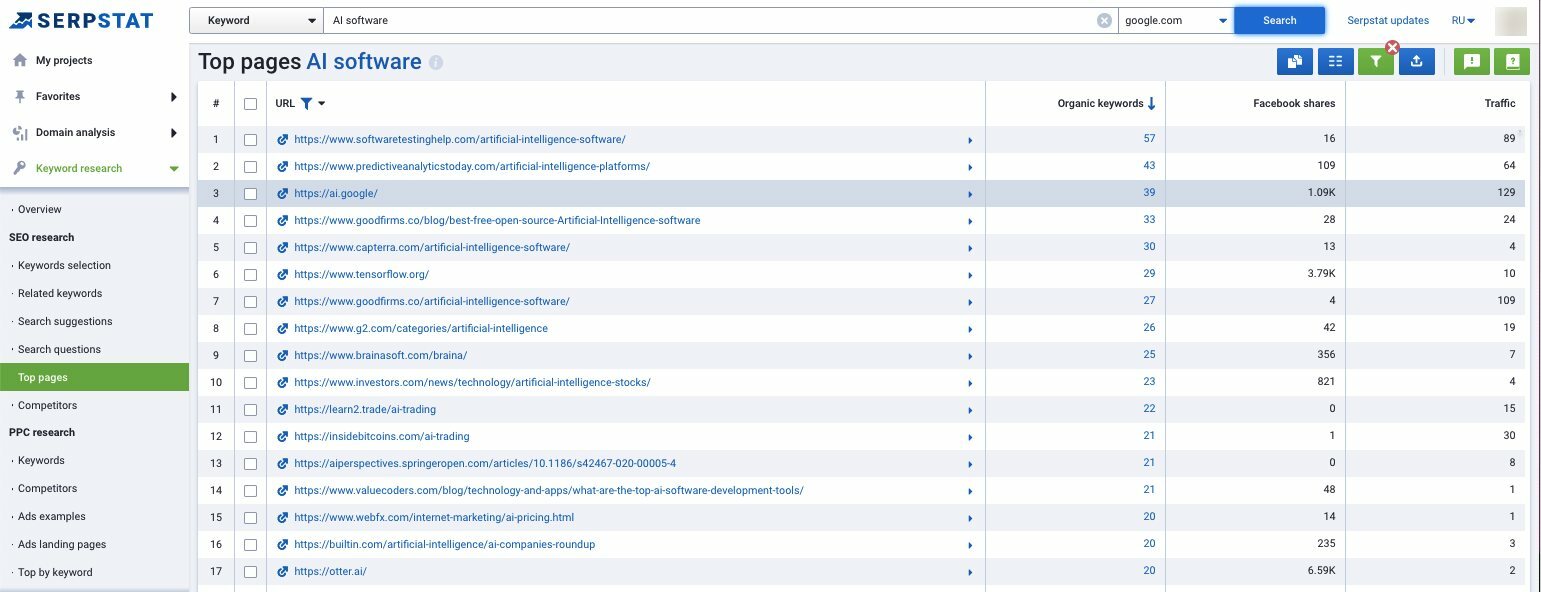Open the insidebitcoins.com/ai-trading link
This screenshot has height=592, width=1541.
click(x=382, y=436)
